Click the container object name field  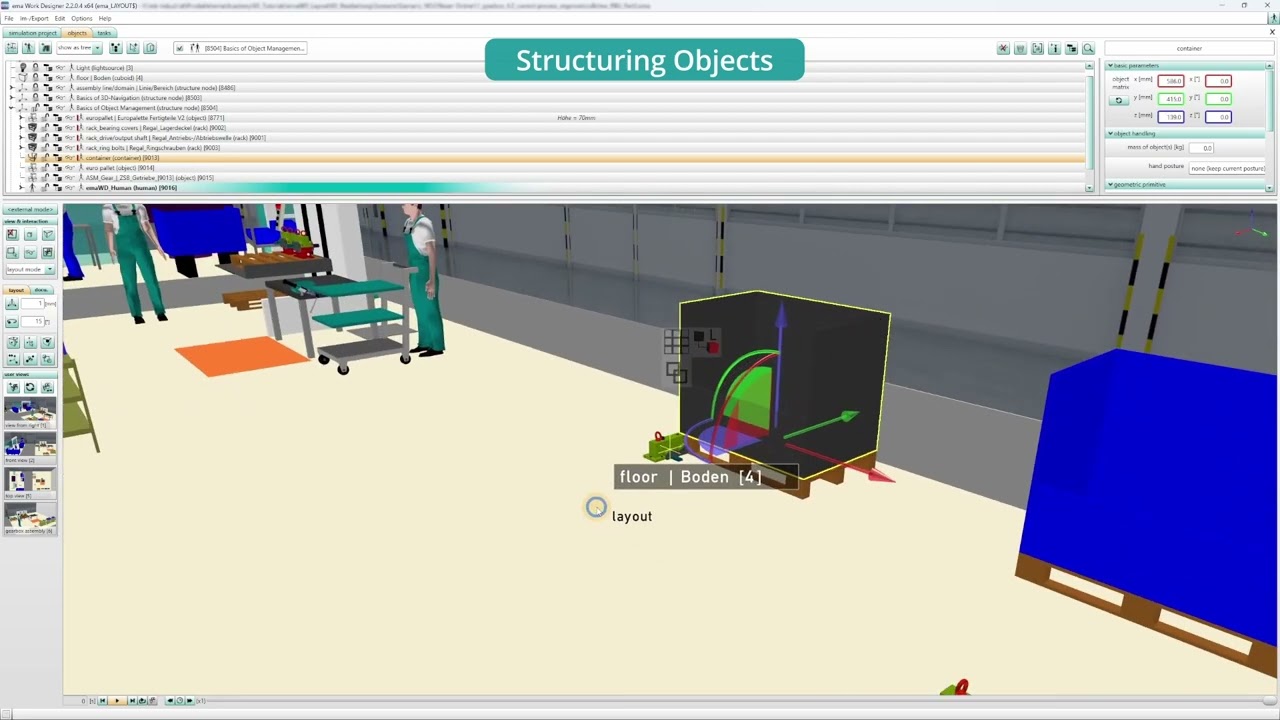tap(1189, 48)
